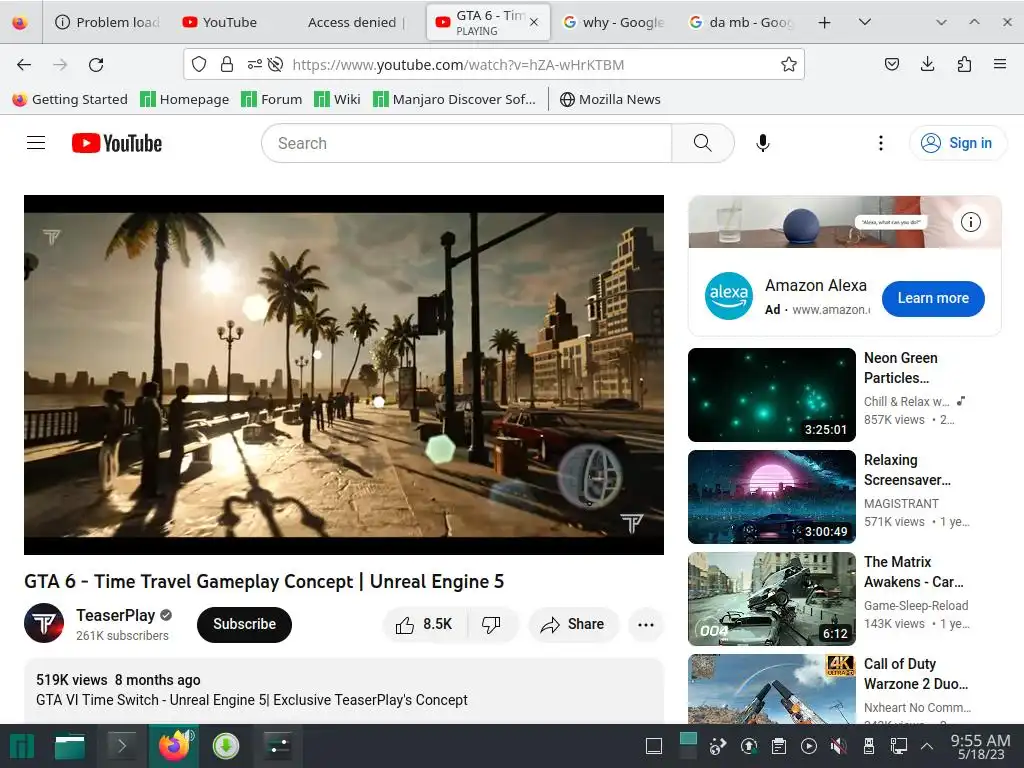Switch to the 'why - Google' tab

pos(613,22)
